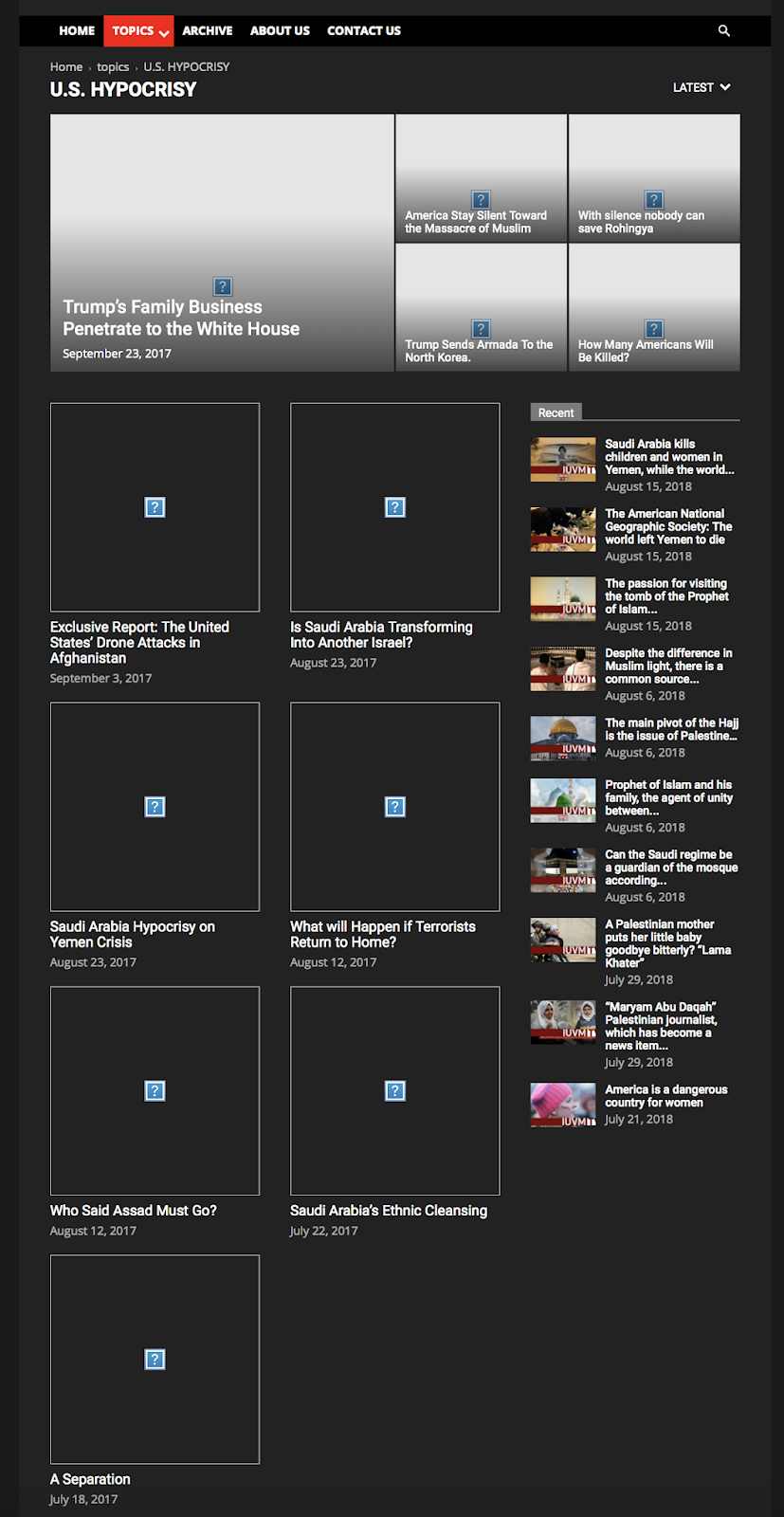The width and height of the screenshot is (784, 1517).
Task: Click thumbnail for 'America is a dangerous country'
Action: (563, 1105)
